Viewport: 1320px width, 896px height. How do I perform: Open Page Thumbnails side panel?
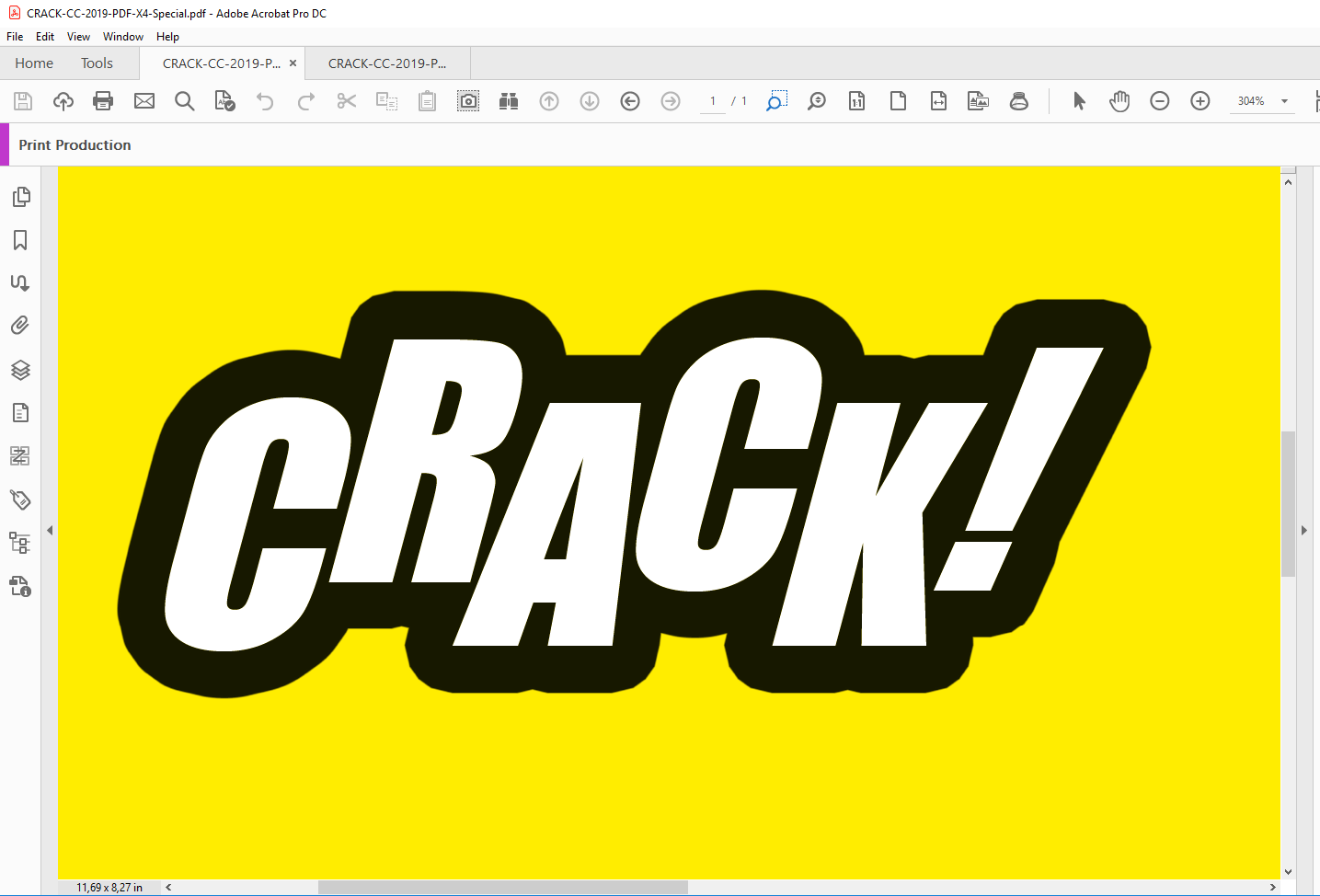coord(20,197)
